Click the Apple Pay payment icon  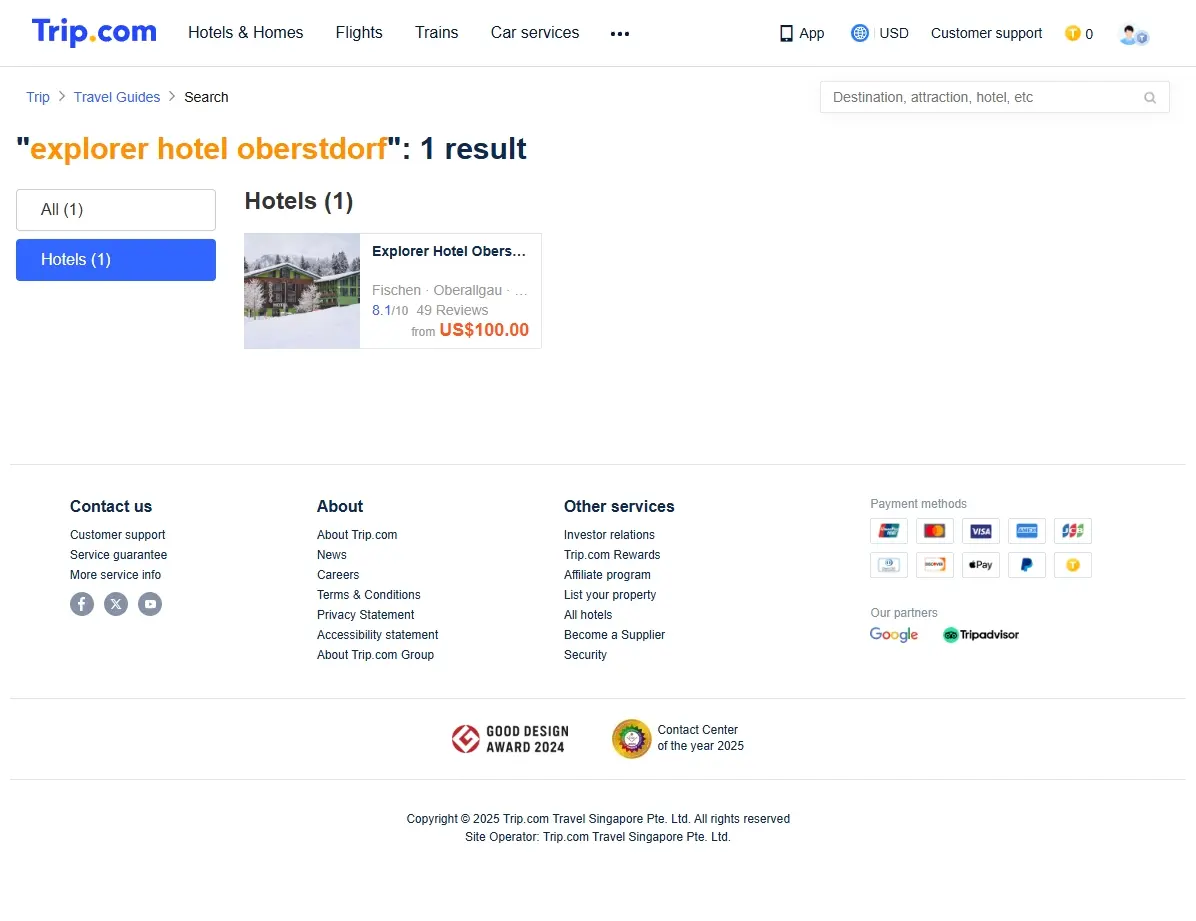pyautogui.click(x=981, y=565)
